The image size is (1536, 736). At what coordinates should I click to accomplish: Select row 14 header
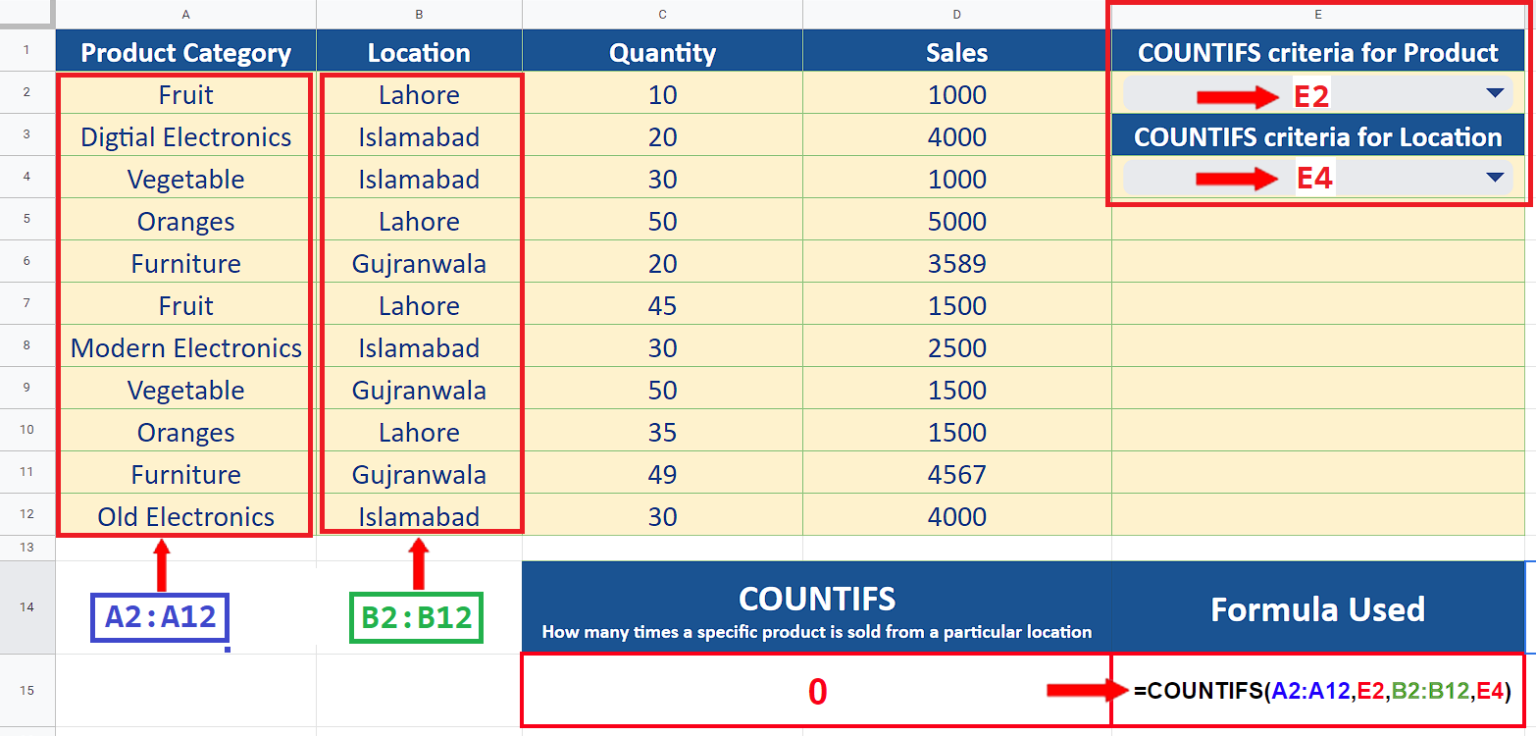point(27,607)
